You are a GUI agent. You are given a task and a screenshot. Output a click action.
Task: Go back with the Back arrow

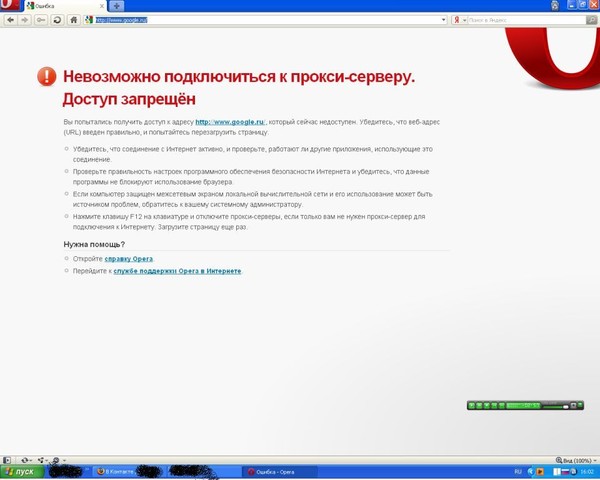coord(10,20)
